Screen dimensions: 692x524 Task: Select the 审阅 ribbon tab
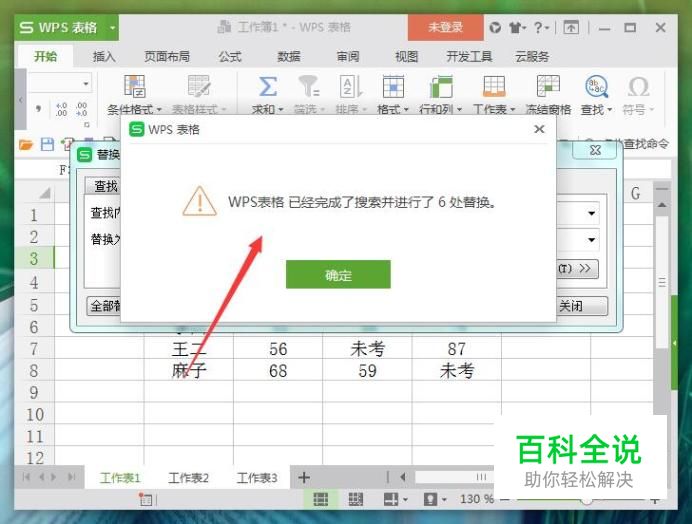point(348,57)
